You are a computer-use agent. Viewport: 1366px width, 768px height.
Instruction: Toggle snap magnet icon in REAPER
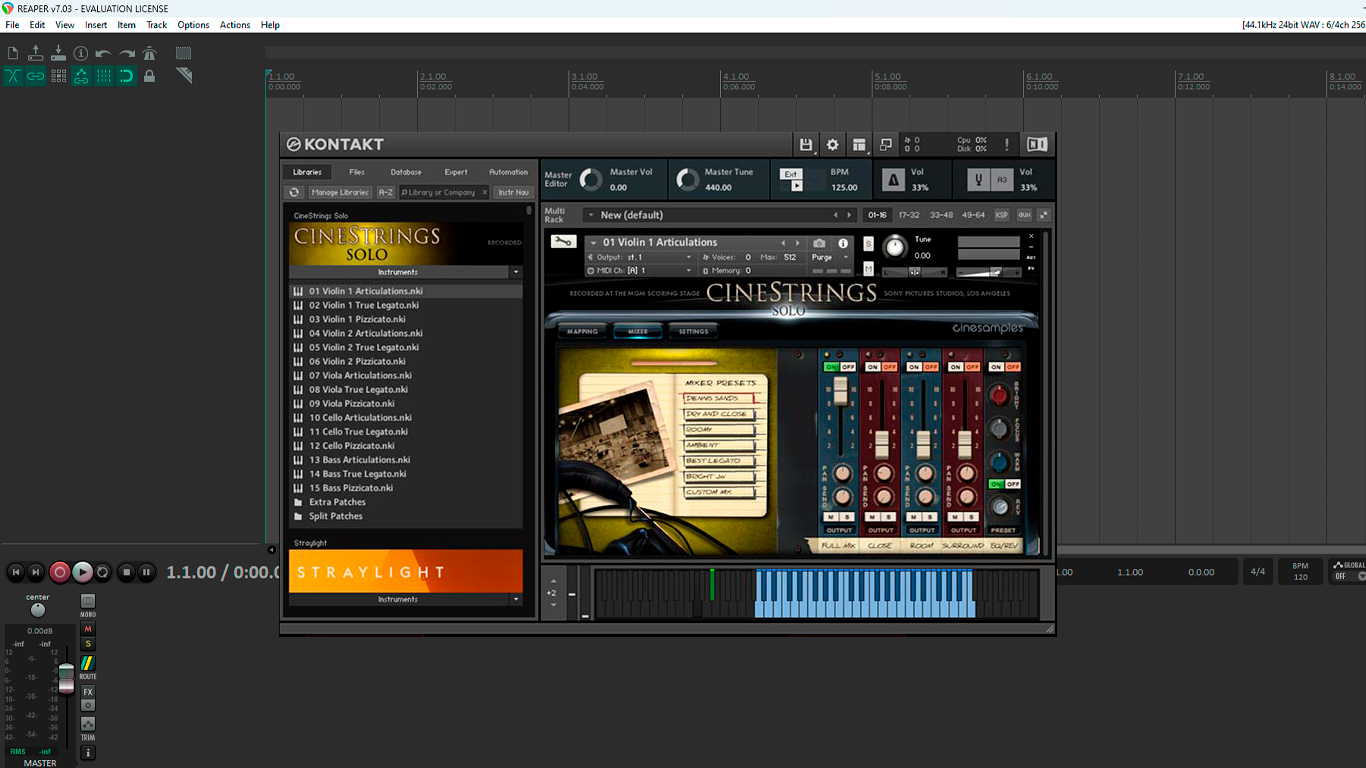(x=127, y=76)
